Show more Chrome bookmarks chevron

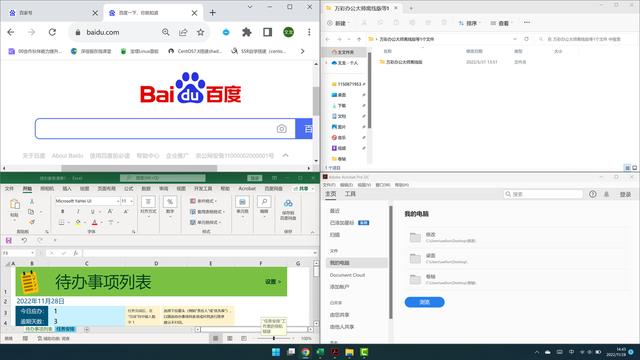click(302, 51)
